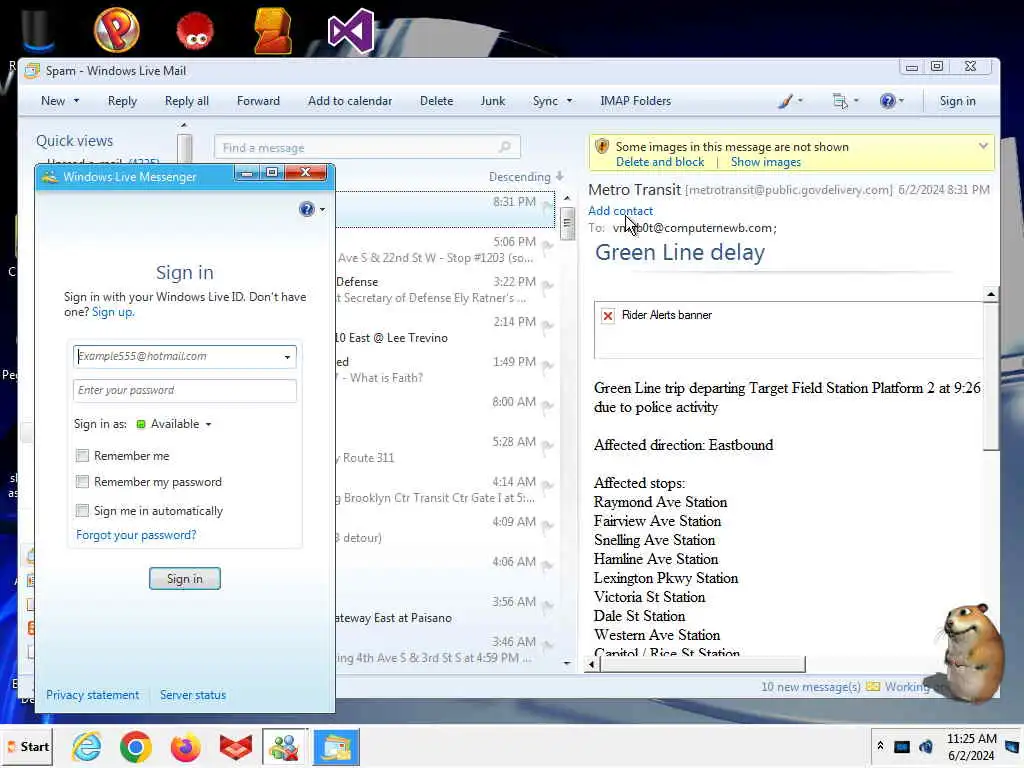Select the Quick views folder header

click(74, 140)
